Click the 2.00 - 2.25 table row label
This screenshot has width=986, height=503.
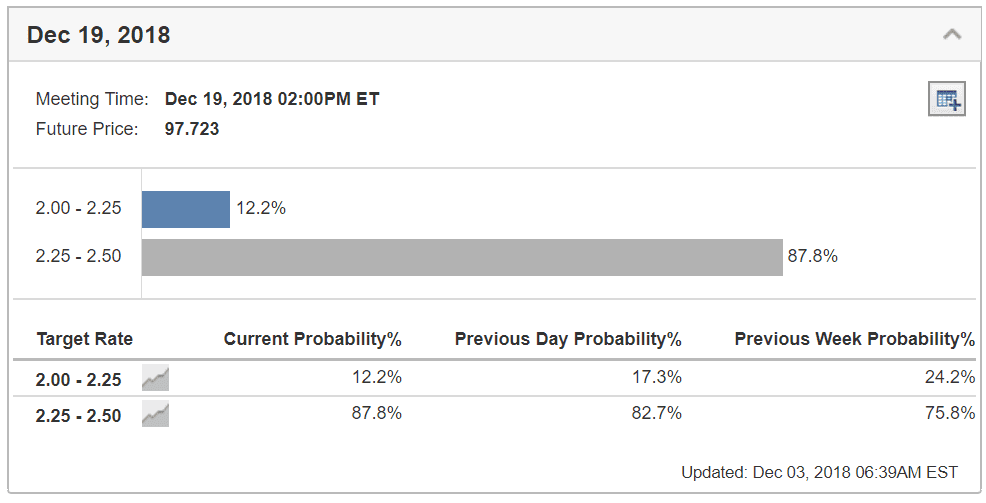[79, 380]
